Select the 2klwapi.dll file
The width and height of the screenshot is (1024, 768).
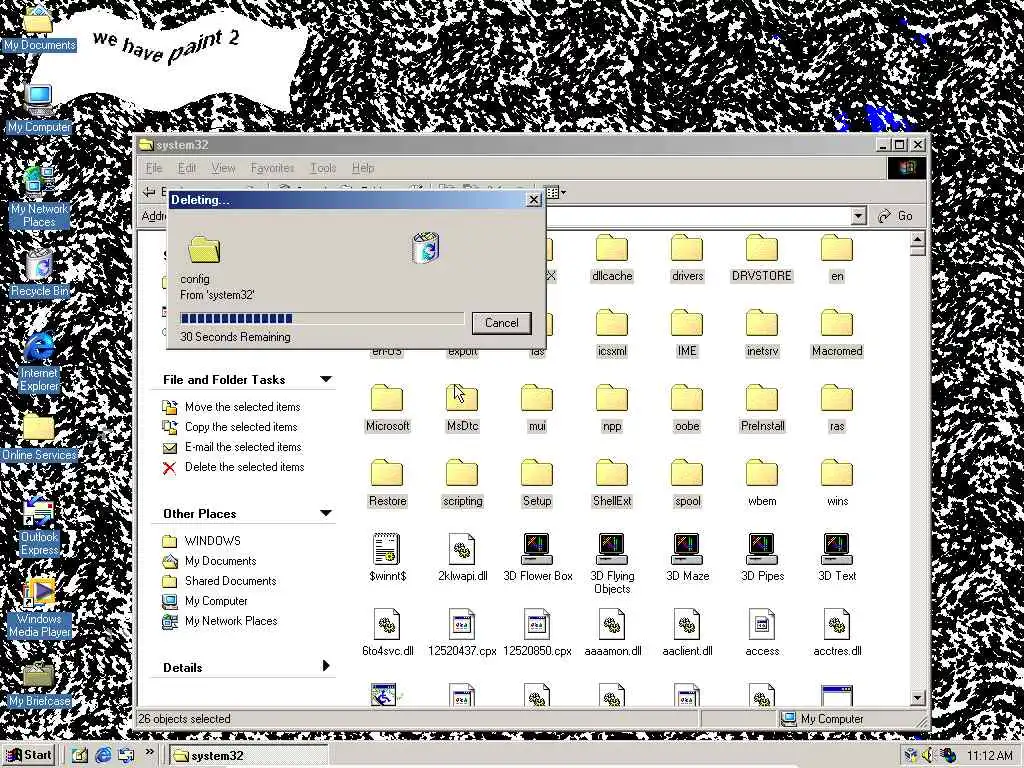click(x=462, y=558)
